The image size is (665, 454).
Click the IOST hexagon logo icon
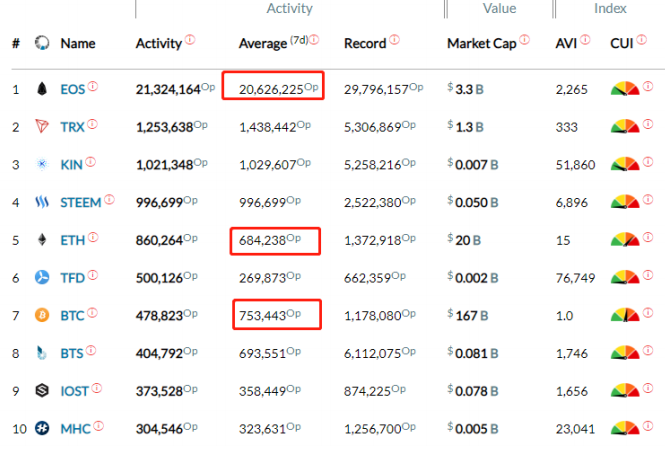pyautogui.click(x=42, y=390)
